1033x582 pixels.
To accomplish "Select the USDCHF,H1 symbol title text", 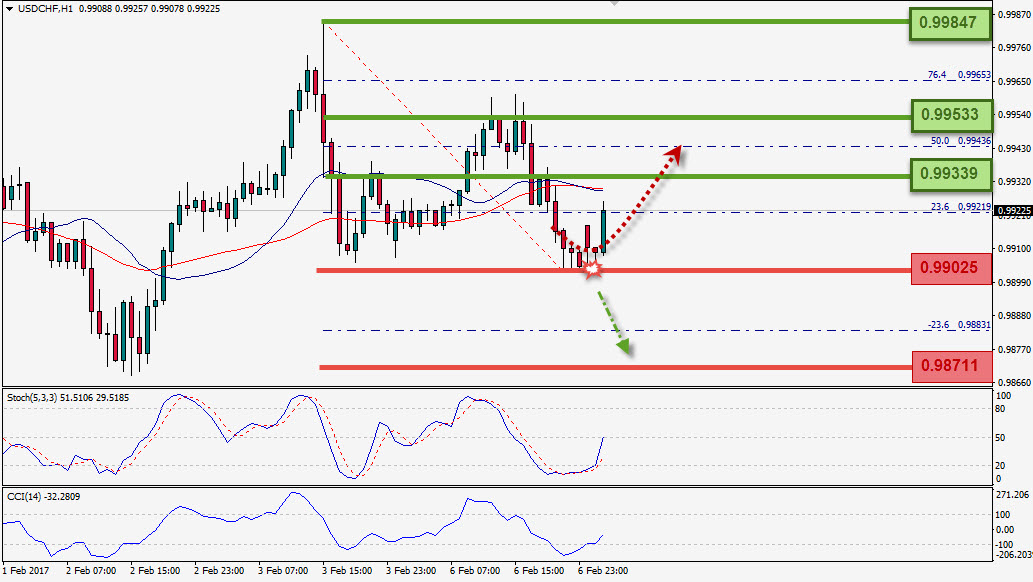I will (x=45, y=9).
